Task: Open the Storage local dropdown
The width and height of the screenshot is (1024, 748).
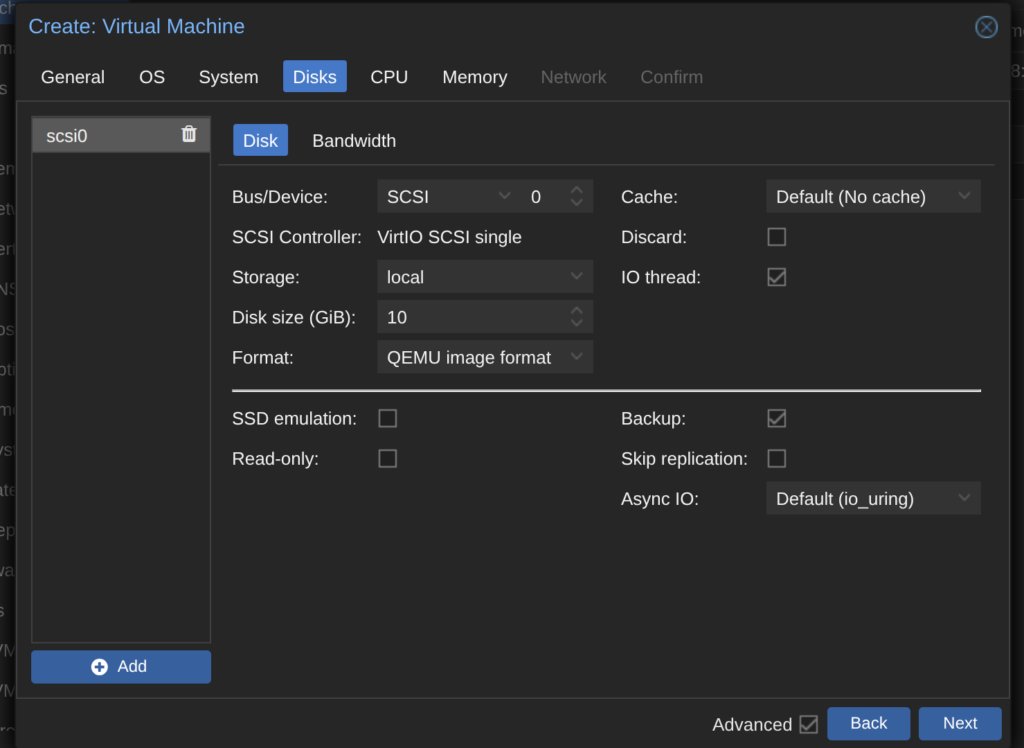Action: pos(484,277)
